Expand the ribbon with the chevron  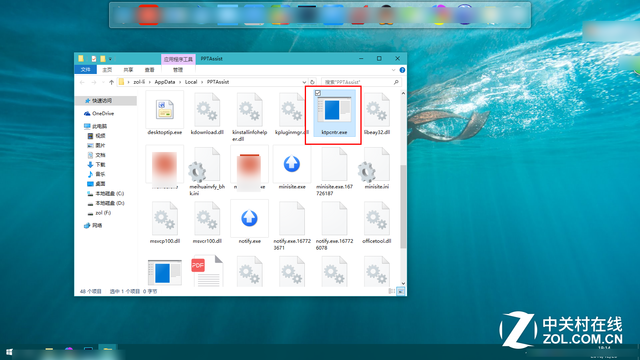(x=393, y=70)
